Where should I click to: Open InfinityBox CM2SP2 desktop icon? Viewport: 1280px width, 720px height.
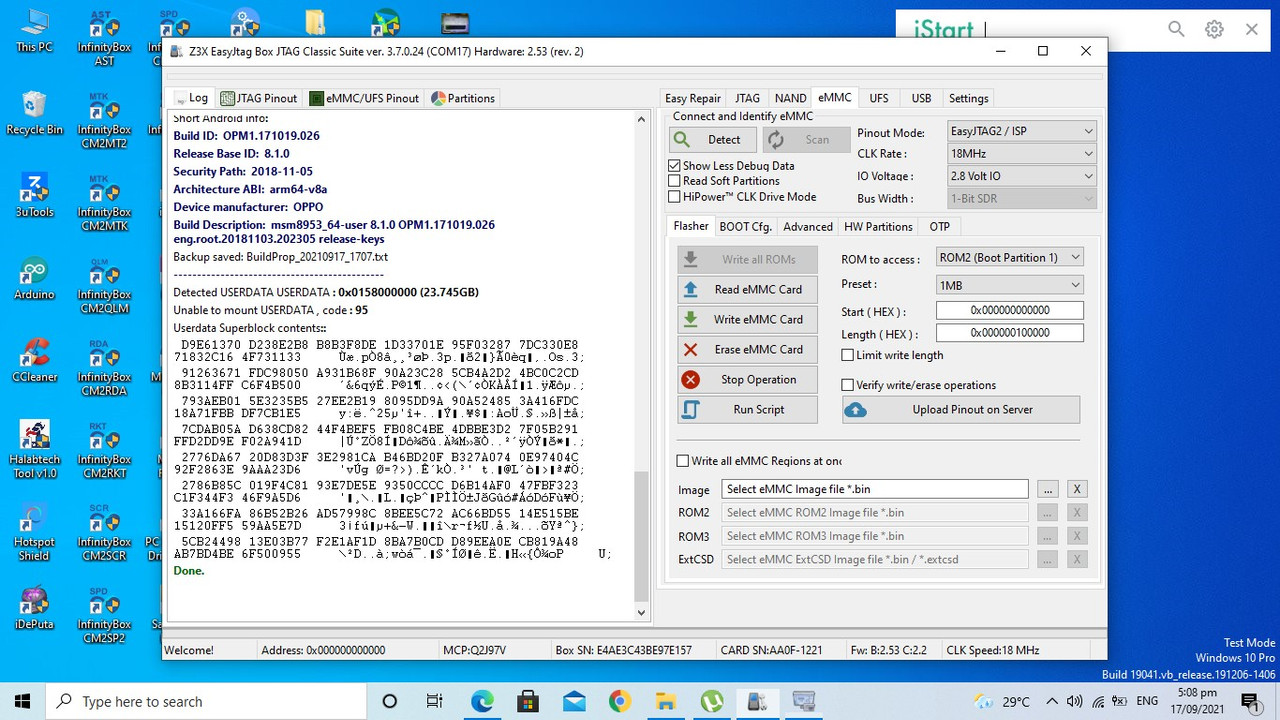[104, 614]
